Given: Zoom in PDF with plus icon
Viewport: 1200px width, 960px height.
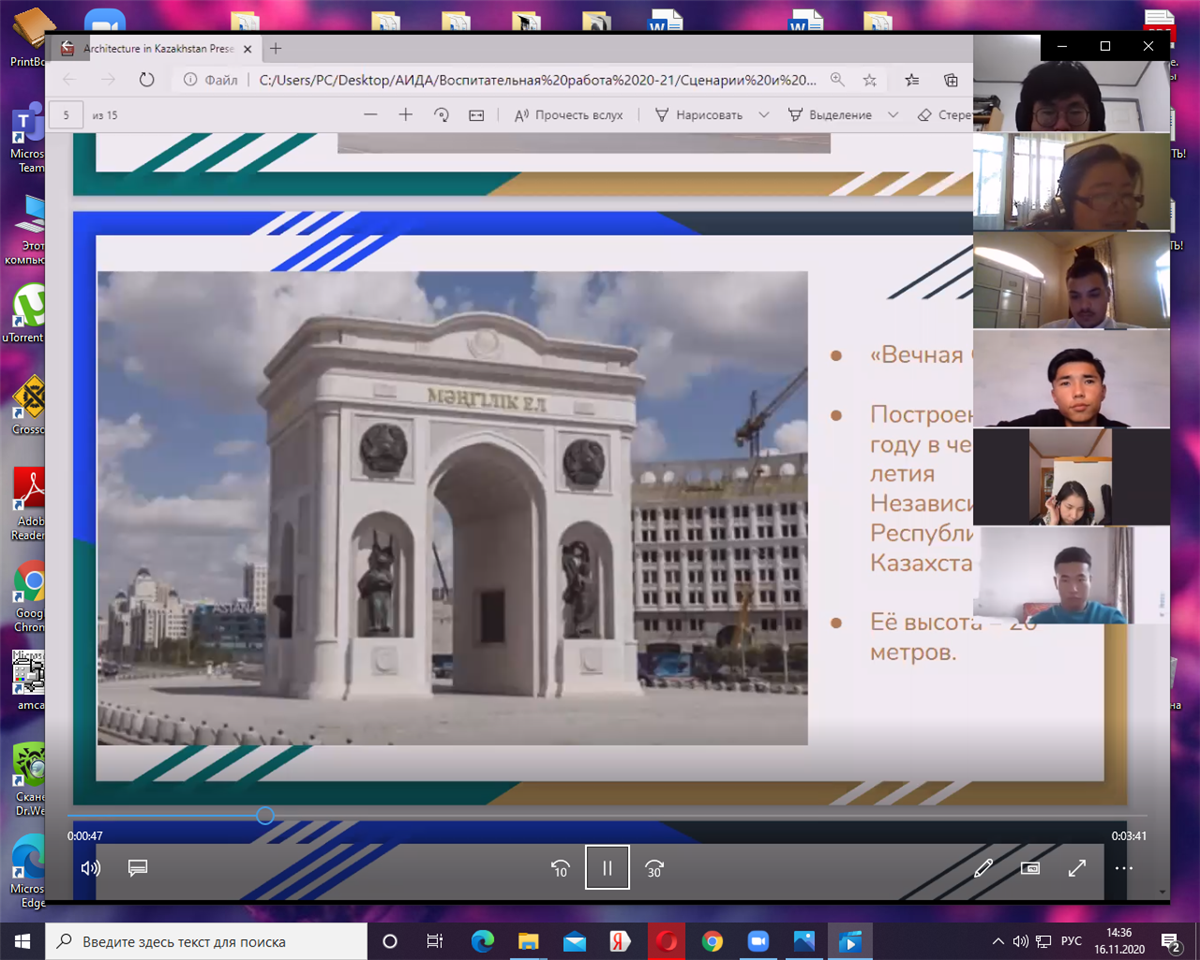Looking at the screenshot, I should coord(405,115).
